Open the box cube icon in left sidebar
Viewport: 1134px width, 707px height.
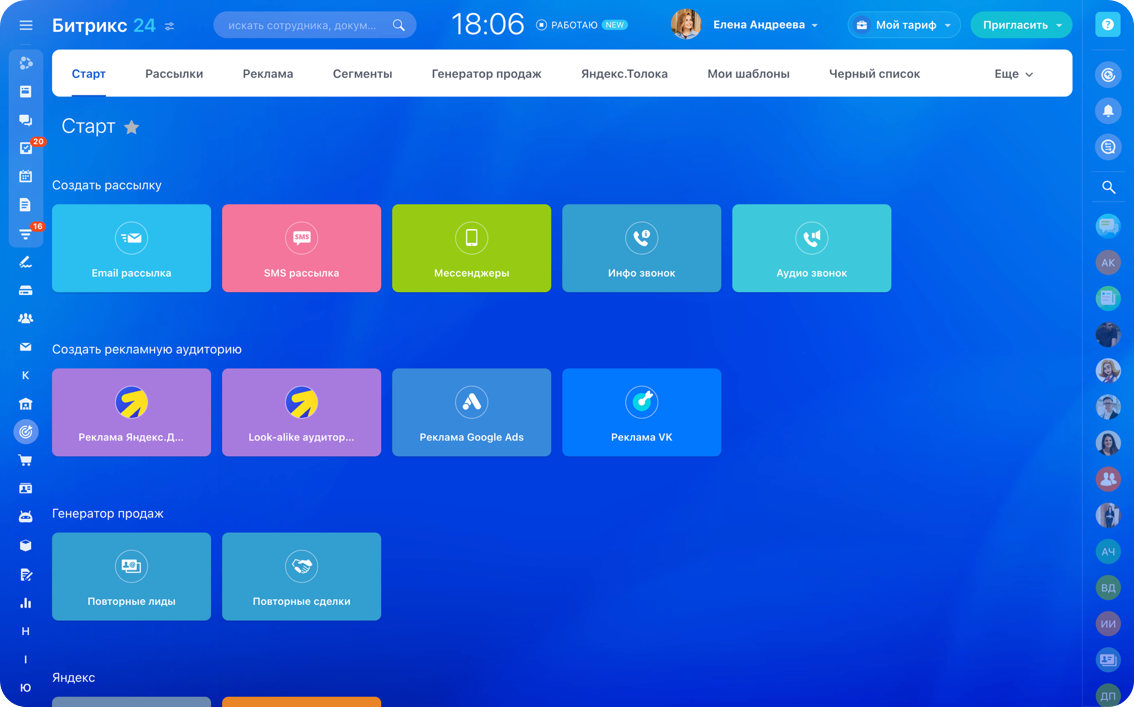point(25,546)
